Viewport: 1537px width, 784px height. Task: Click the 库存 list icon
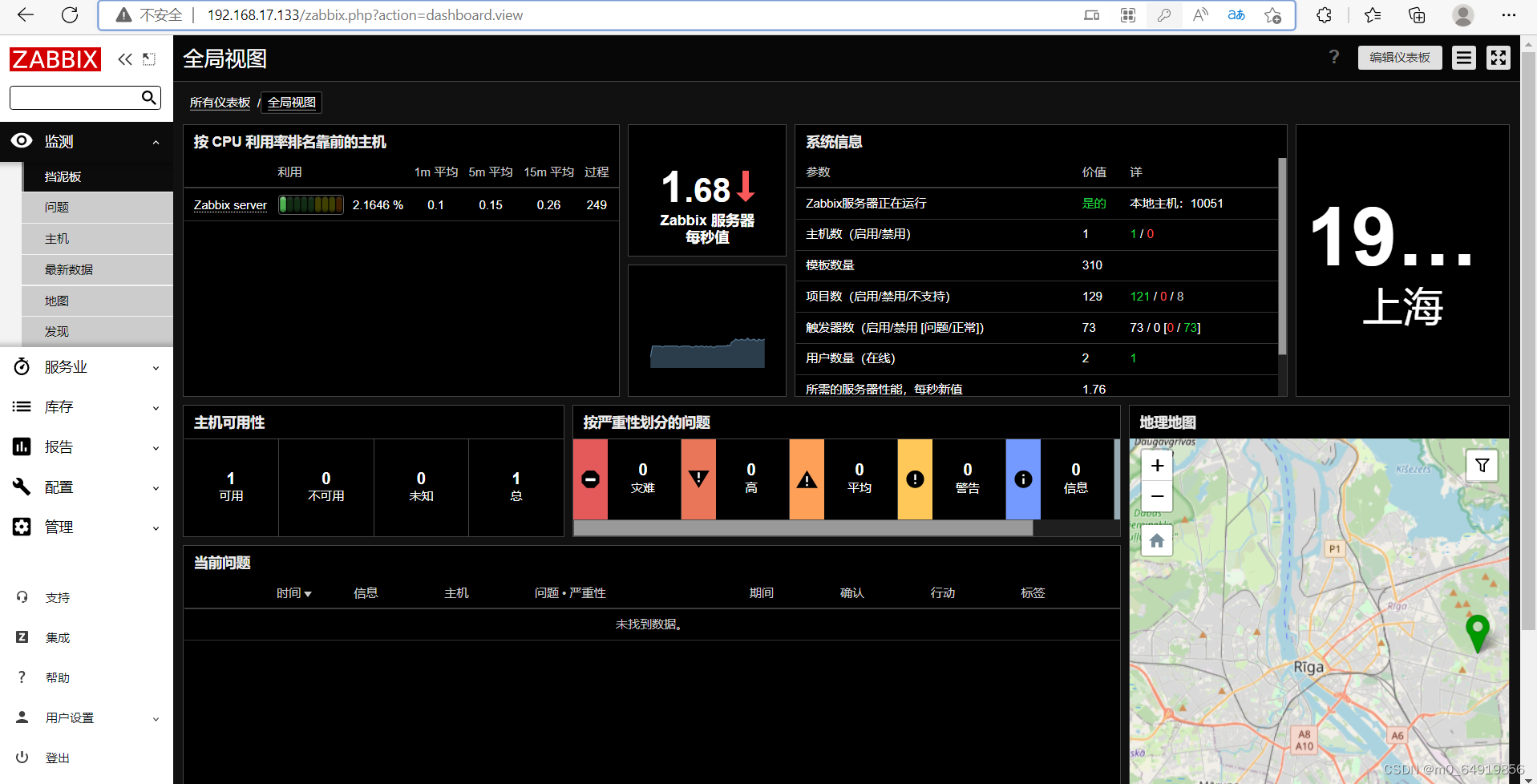point(22,407)
